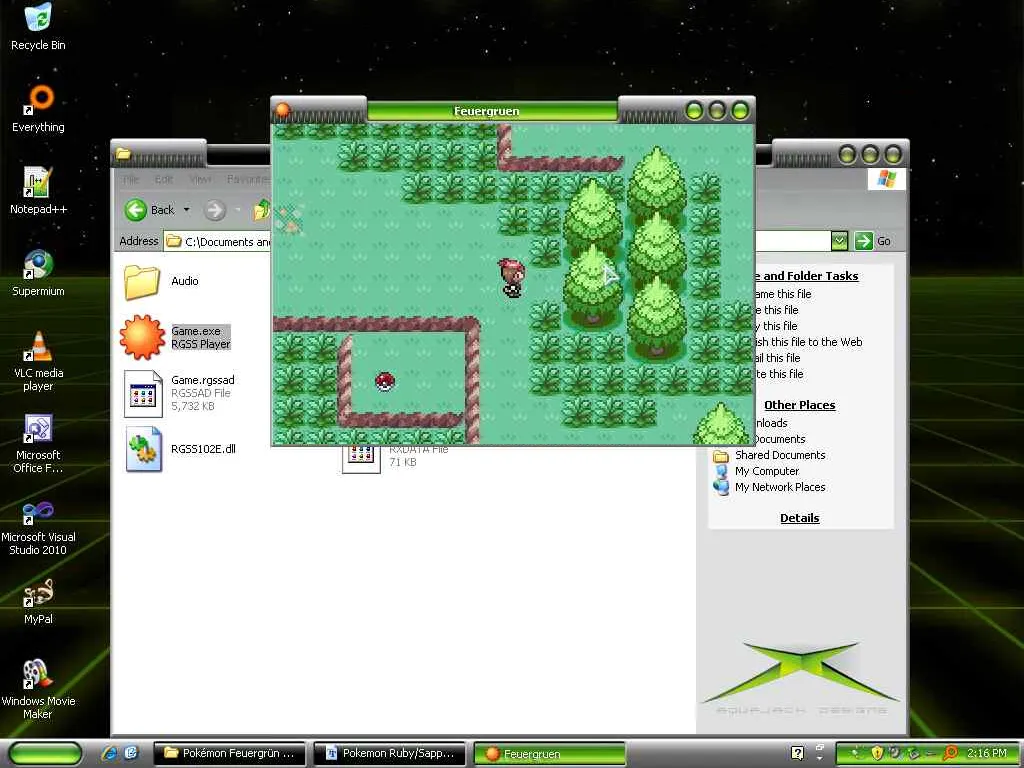The image size is (1024, 768).
Task: Open the Recycle Bin desktop icon
Action: point(38,27)
